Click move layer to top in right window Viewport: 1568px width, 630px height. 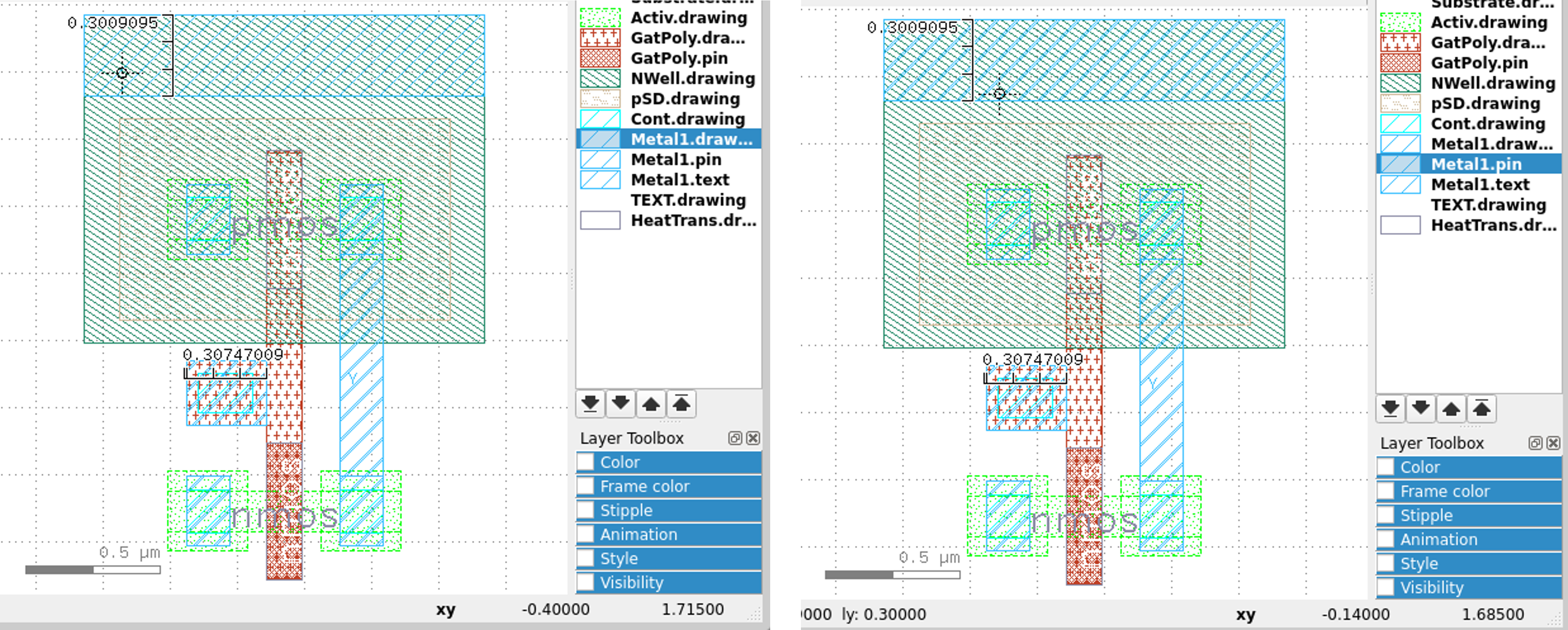tap(1482, 409)
